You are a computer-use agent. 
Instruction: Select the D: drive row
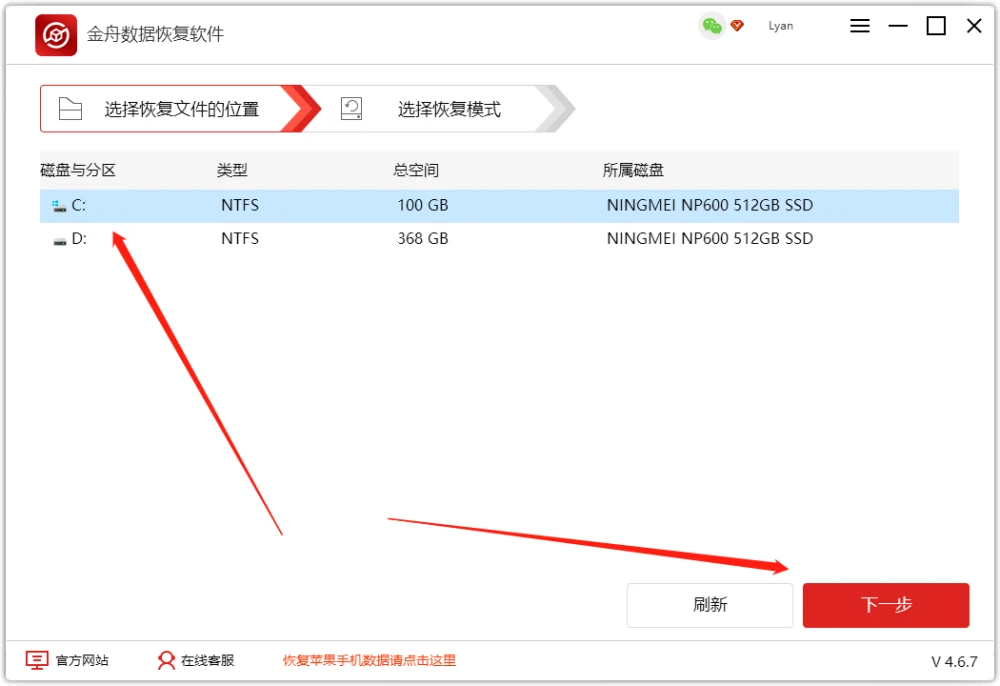pyautogui.click(x=499, y=238)
